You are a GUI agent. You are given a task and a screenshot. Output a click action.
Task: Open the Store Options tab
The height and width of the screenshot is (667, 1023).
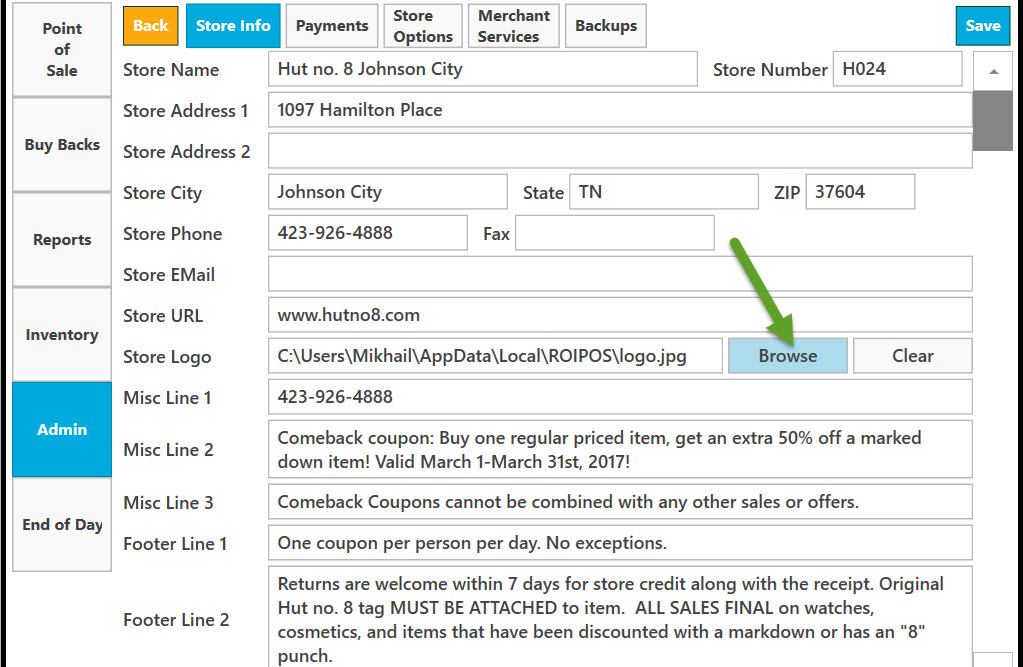coord(423,26)
